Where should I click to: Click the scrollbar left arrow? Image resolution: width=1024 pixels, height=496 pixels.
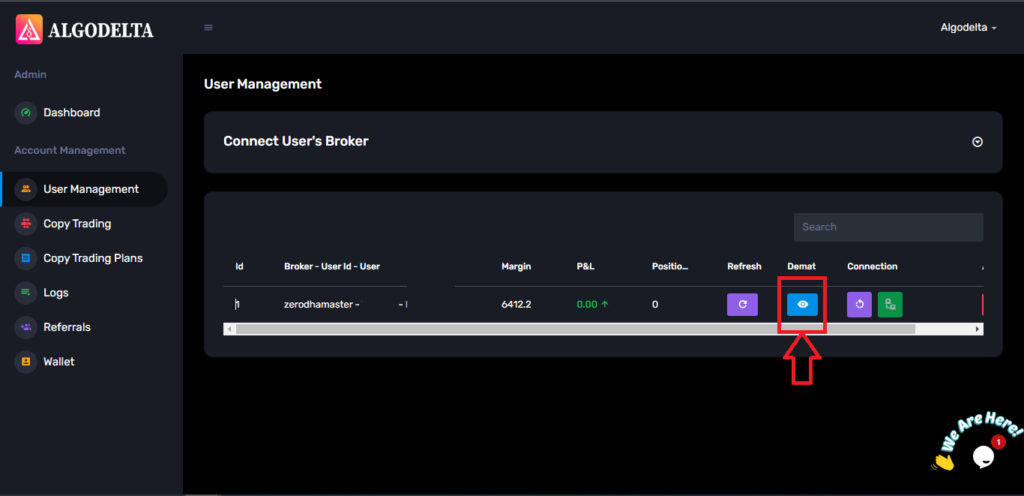229,330
